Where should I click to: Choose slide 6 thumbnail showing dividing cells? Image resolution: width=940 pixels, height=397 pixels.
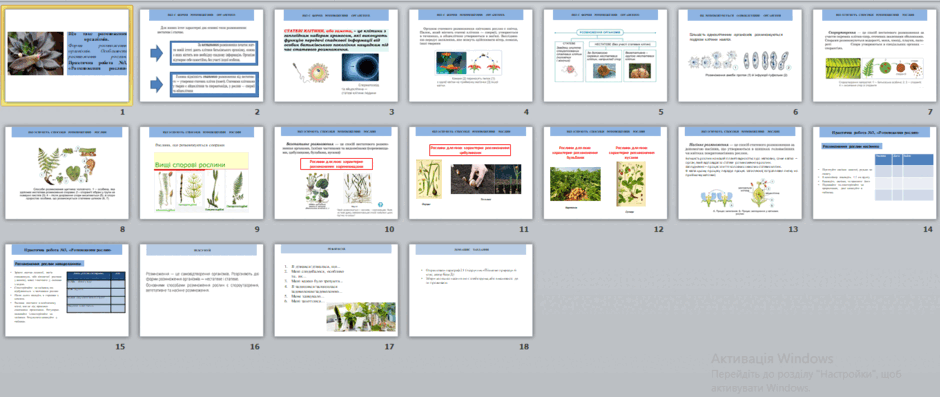740,55
